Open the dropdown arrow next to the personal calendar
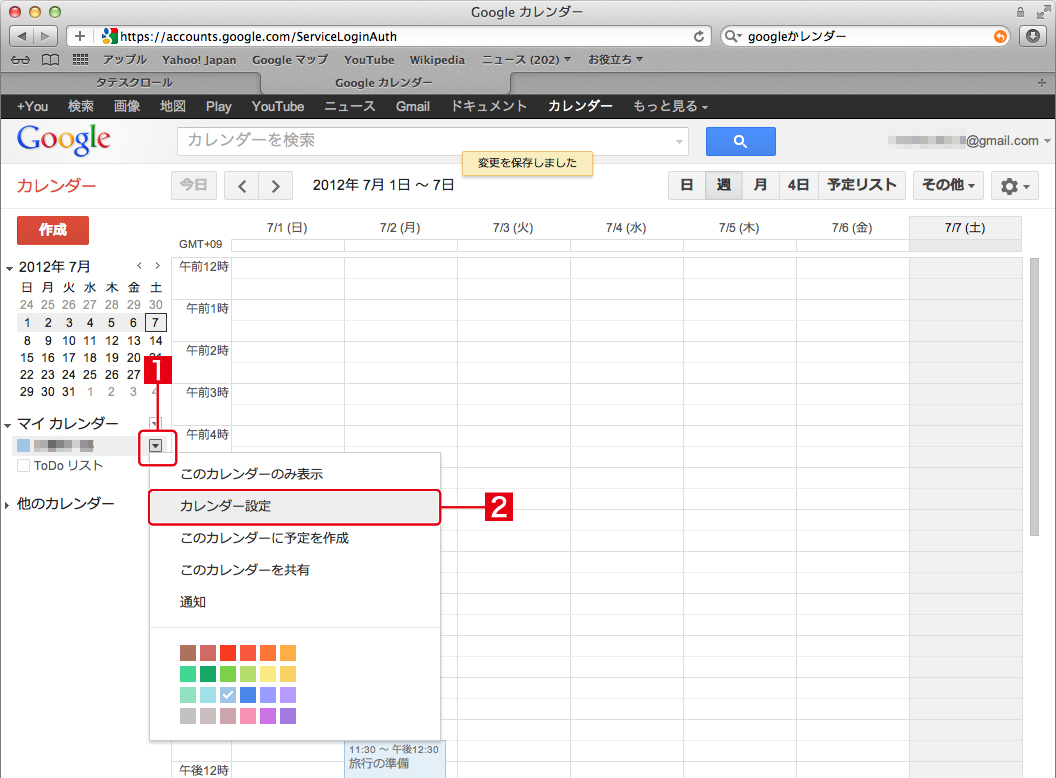 (x=156, y=445)
